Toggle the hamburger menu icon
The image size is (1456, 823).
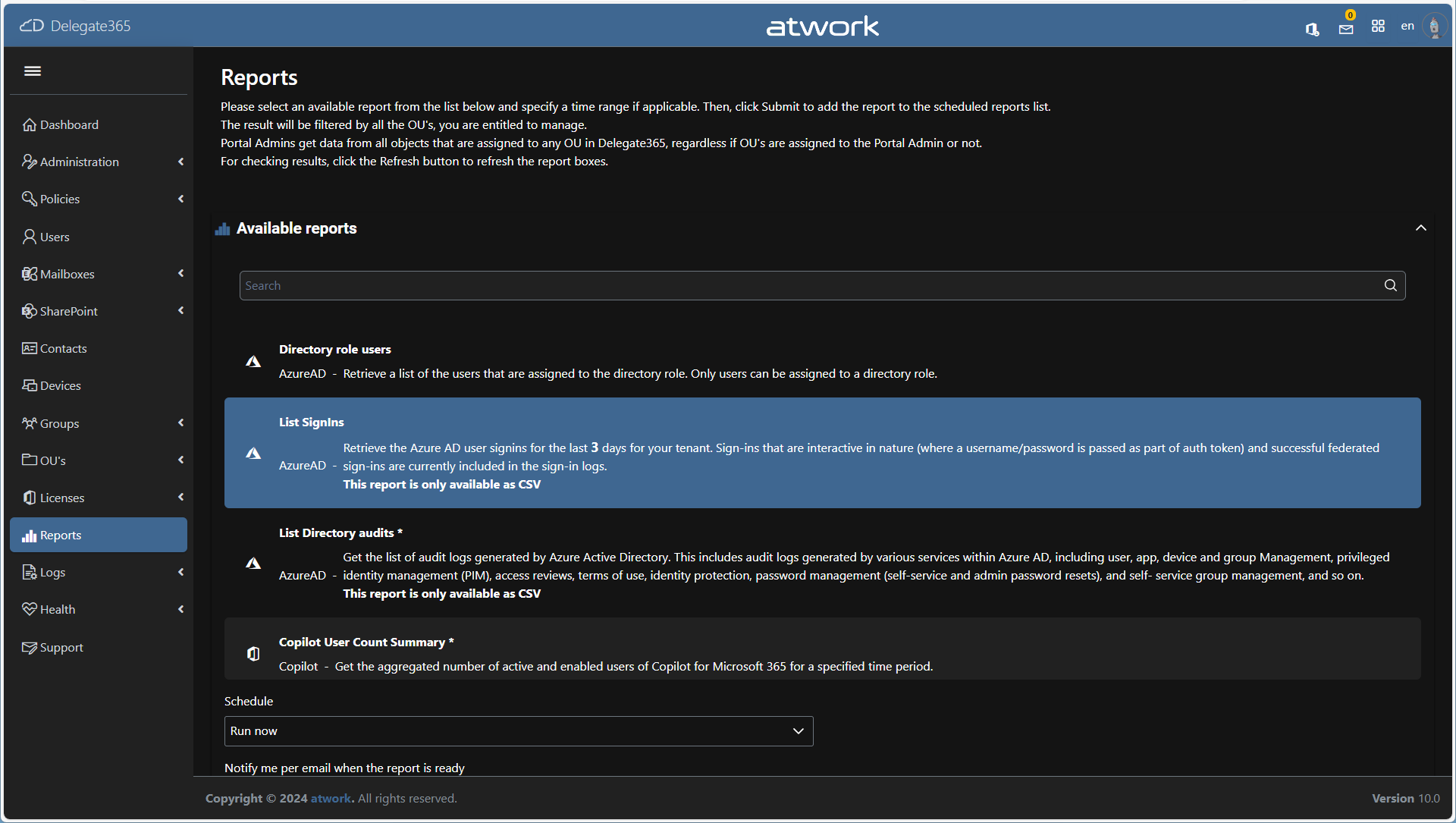[x=33, y=71]
